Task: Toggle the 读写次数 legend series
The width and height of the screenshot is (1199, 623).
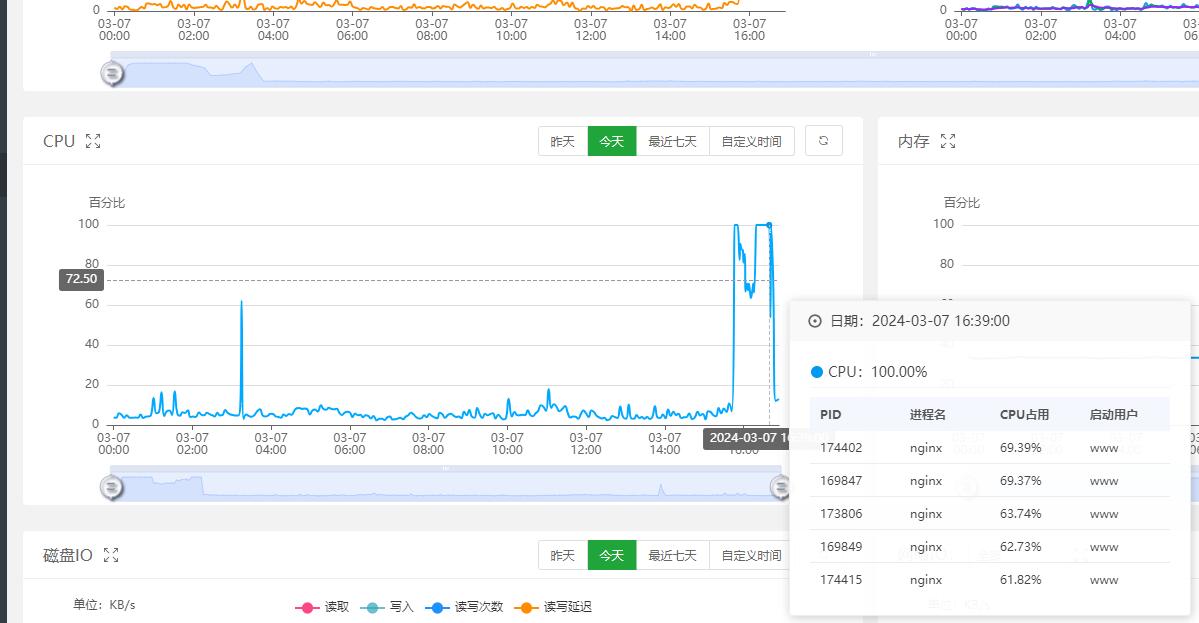Action: tap(464, 607)
